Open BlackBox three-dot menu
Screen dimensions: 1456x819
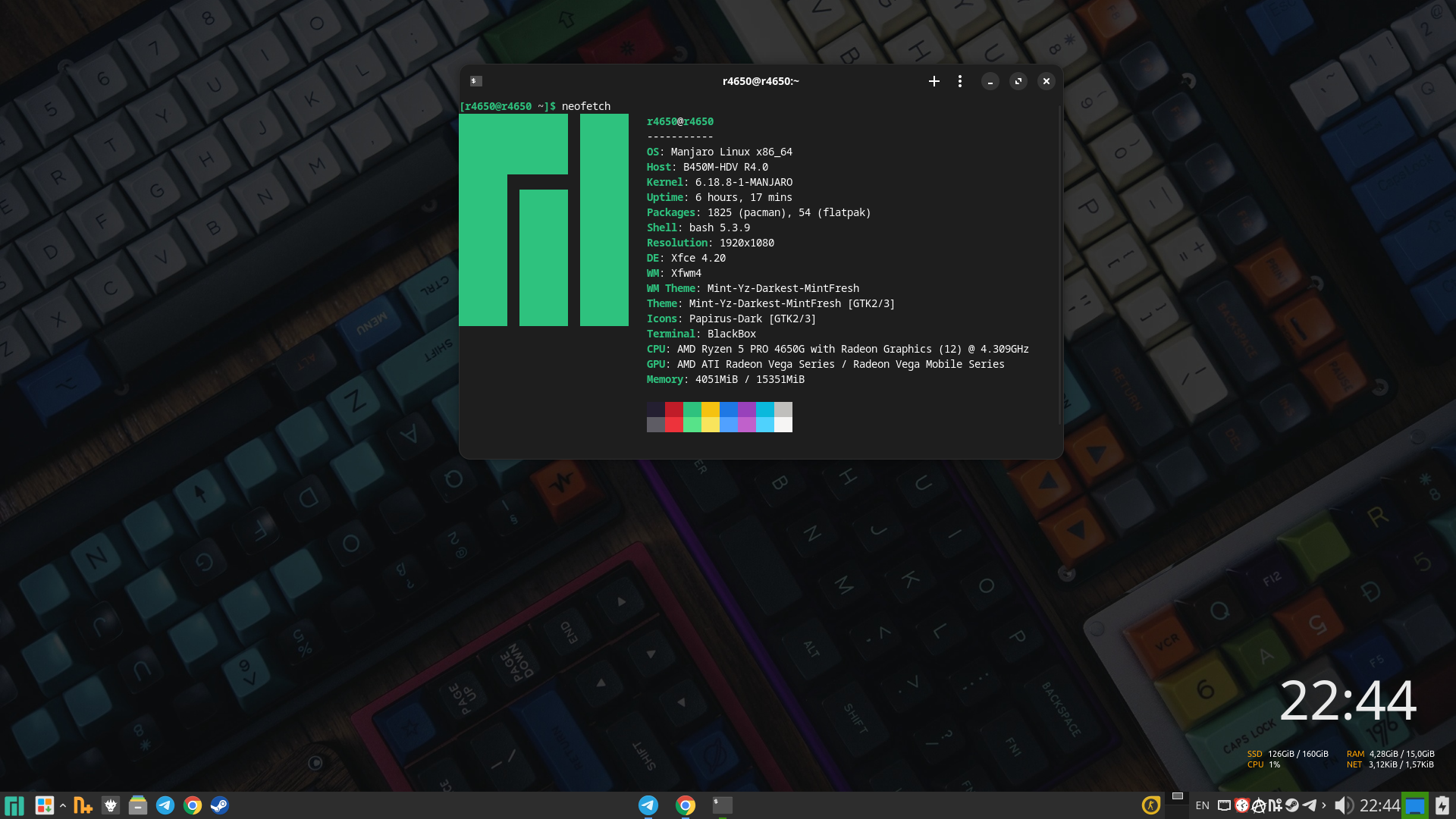click(x=960, y=81)
